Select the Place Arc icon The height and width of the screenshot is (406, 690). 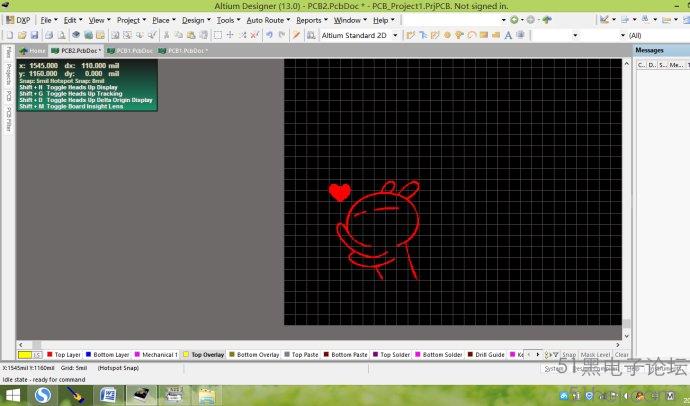pyautogui.click(x=472, y=35)
